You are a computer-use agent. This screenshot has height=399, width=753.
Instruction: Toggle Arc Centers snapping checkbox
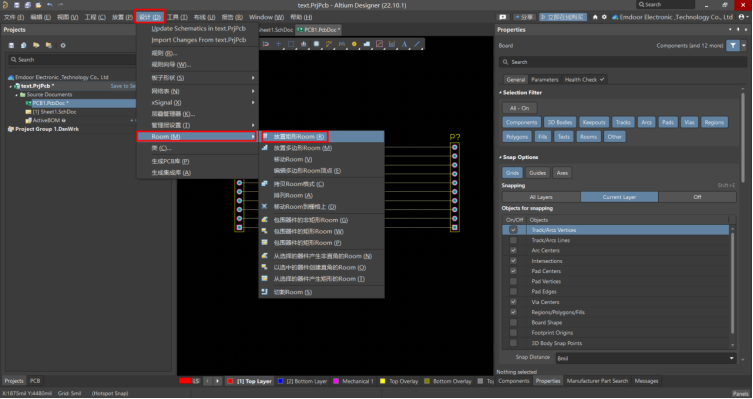click(513, 251)
